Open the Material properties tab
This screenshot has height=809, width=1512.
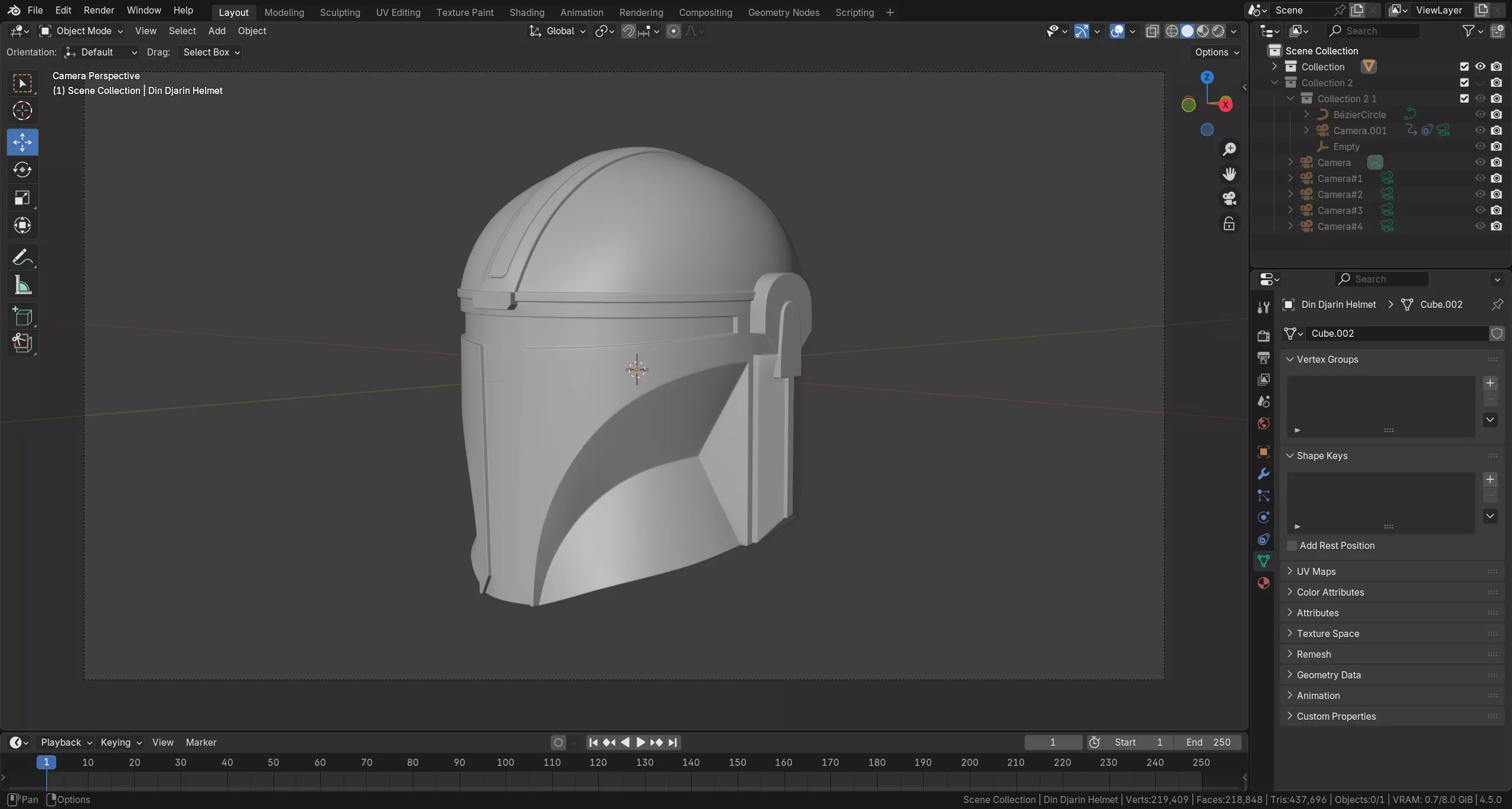(x=1263, y=583)
